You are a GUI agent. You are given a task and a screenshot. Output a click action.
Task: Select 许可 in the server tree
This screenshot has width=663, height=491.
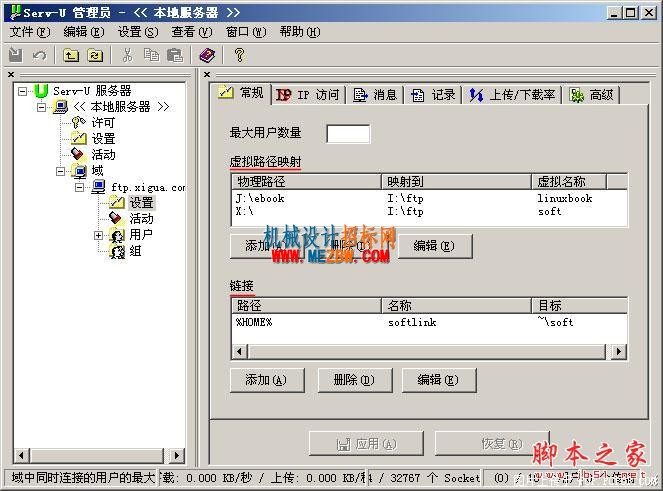[x=103, y=123]
